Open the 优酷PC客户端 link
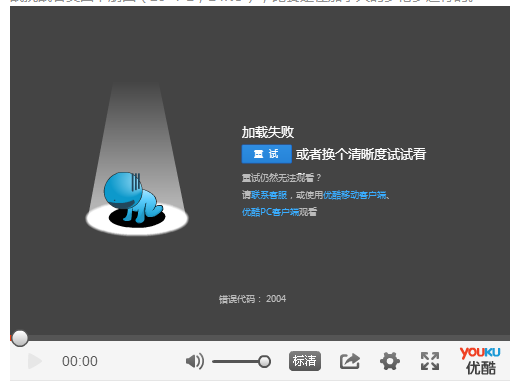This screenshot has width=513, height=381. click(x=270, y=212)
